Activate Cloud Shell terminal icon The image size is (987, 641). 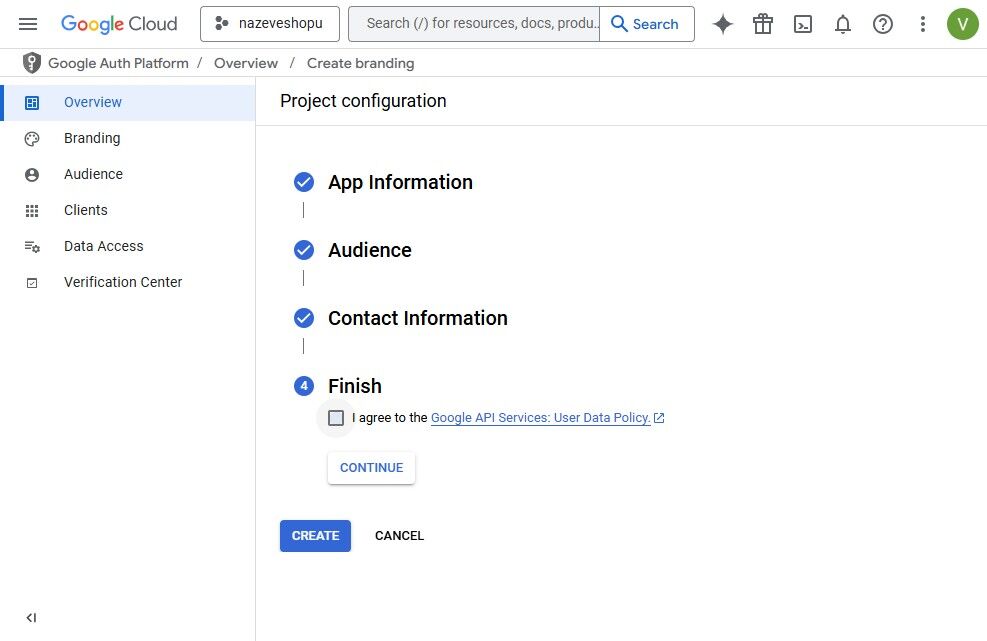pos(803,24)
